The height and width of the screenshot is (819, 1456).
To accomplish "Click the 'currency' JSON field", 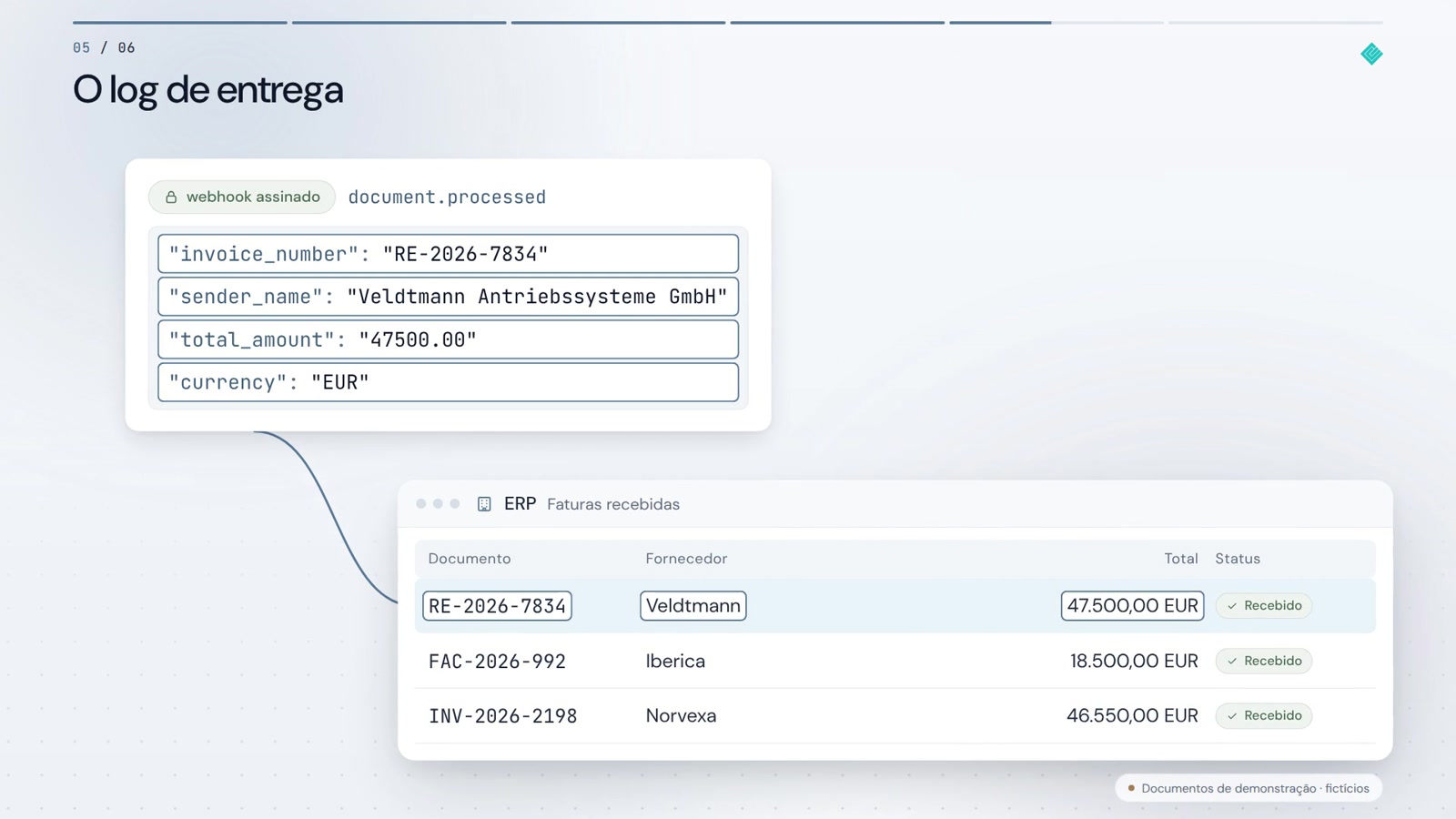I will coord(448,382).
